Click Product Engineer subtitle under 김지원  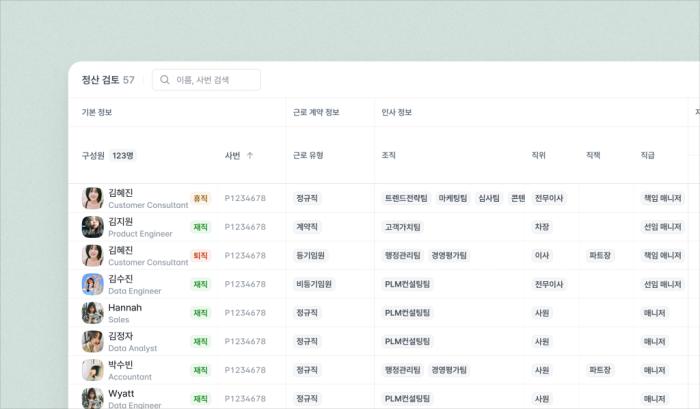(140, 234)
